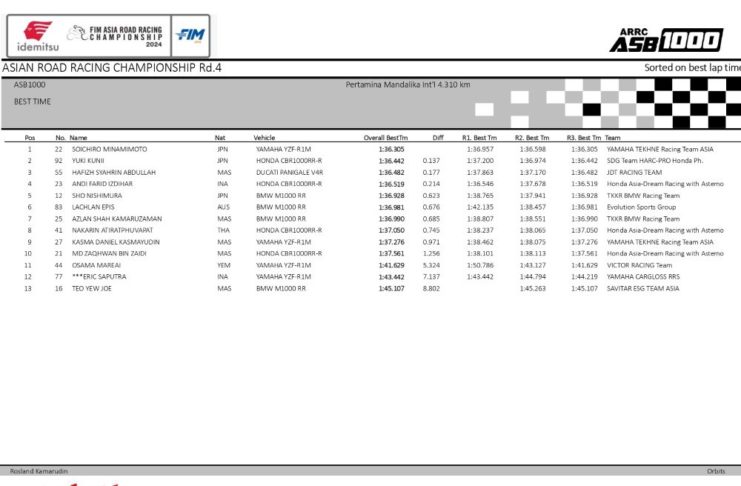Screen dimensions: 741x486
Task: Click the 'Name' column header
Action: point(79,137)
